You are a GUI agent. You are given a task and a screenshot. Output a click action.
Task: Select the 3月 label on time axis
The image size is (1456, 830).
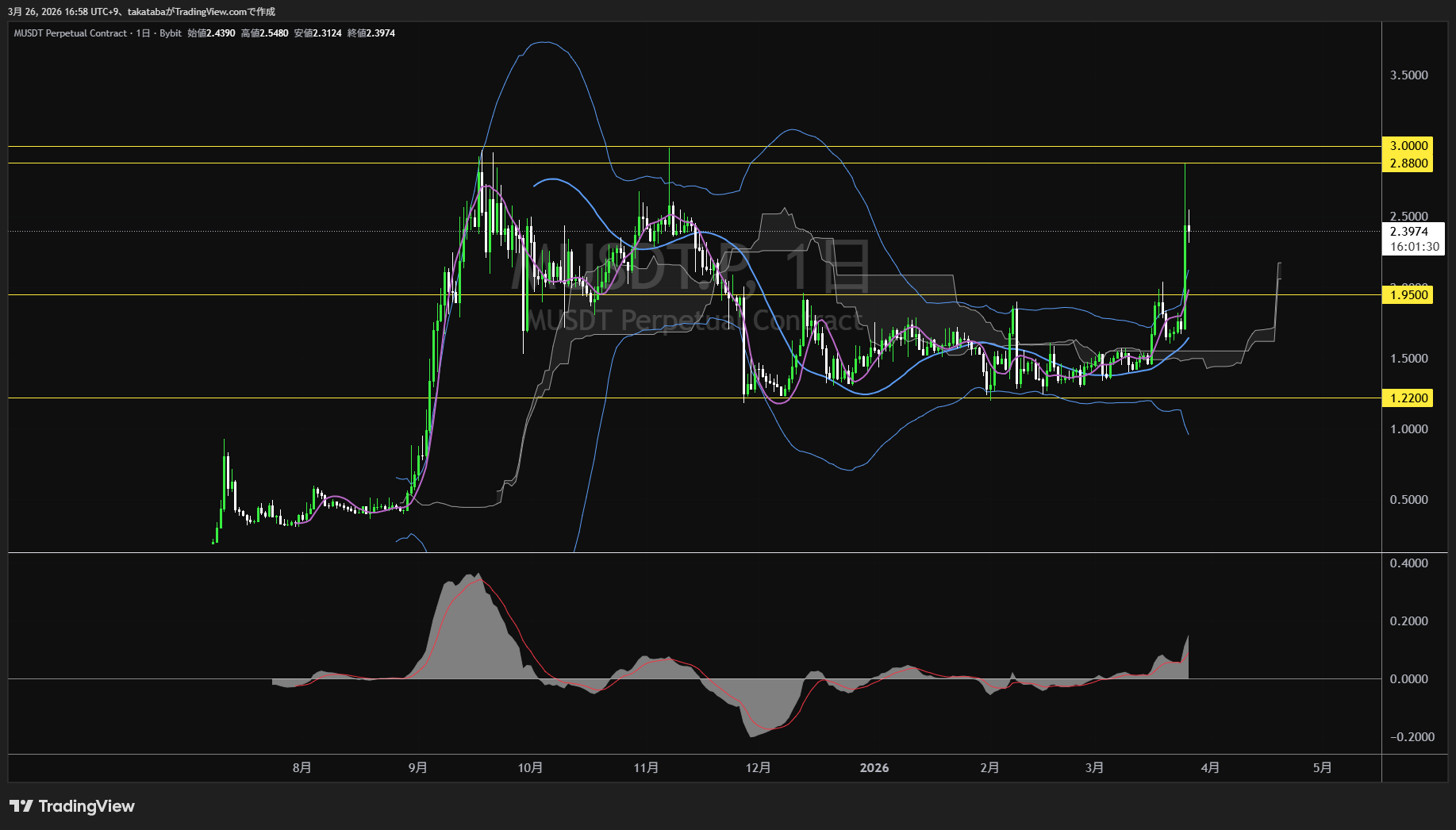pos(1094,768)
